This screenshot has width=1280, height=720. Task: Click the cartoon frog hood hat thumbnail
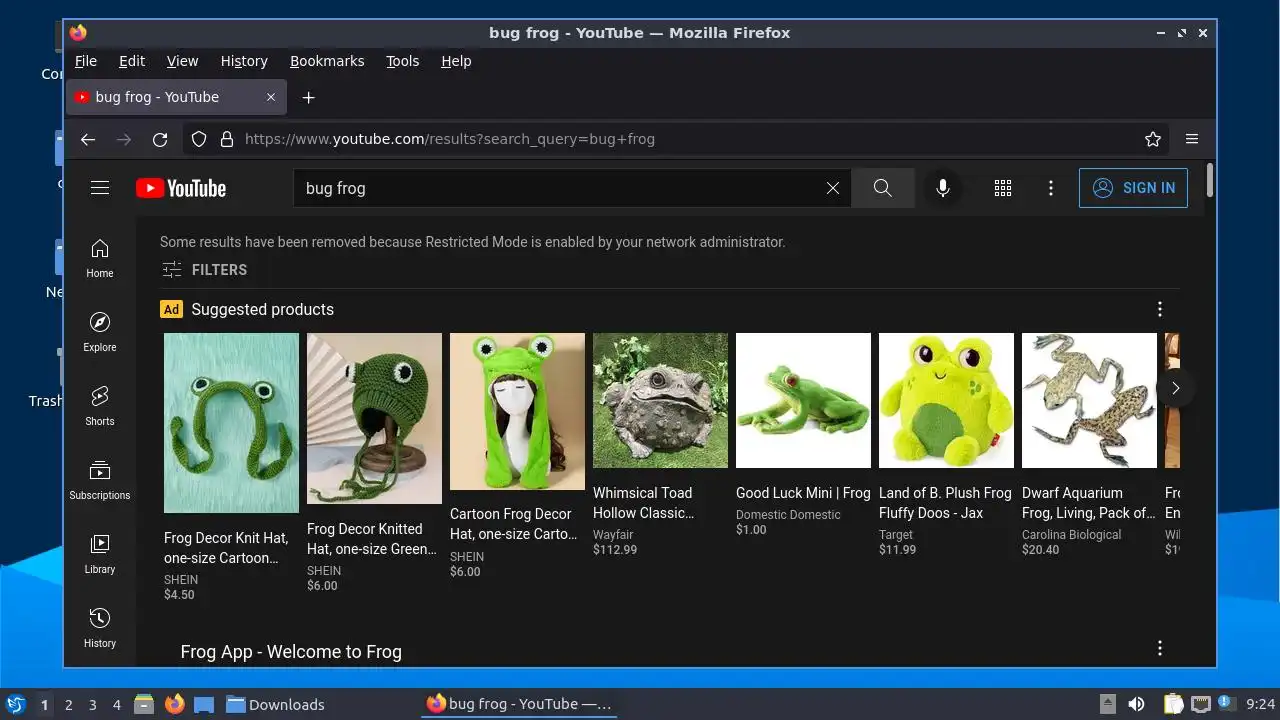(x=517, y=411)
